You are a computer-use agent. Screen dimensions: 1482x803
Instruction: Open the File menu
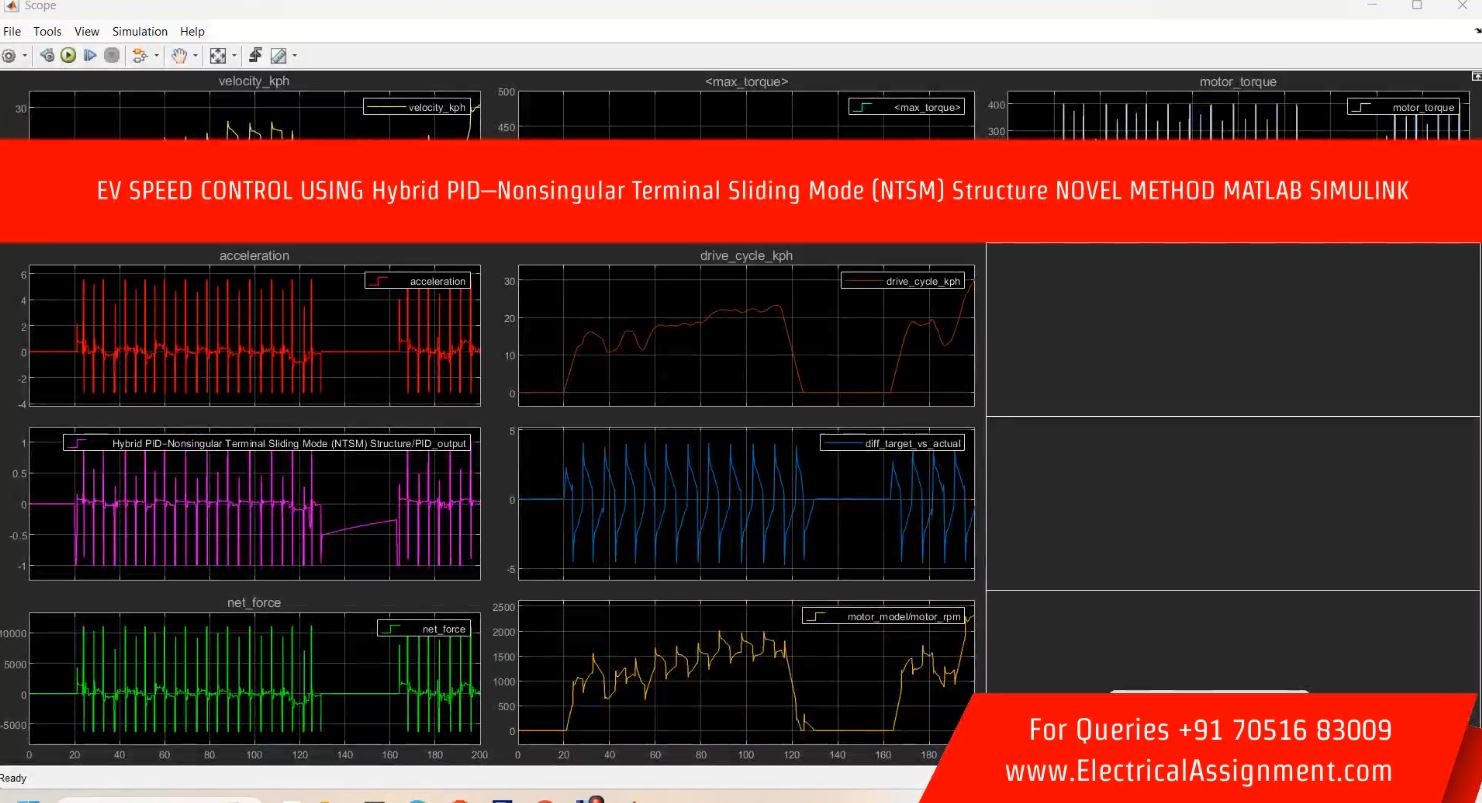click(x=12, y=32)
